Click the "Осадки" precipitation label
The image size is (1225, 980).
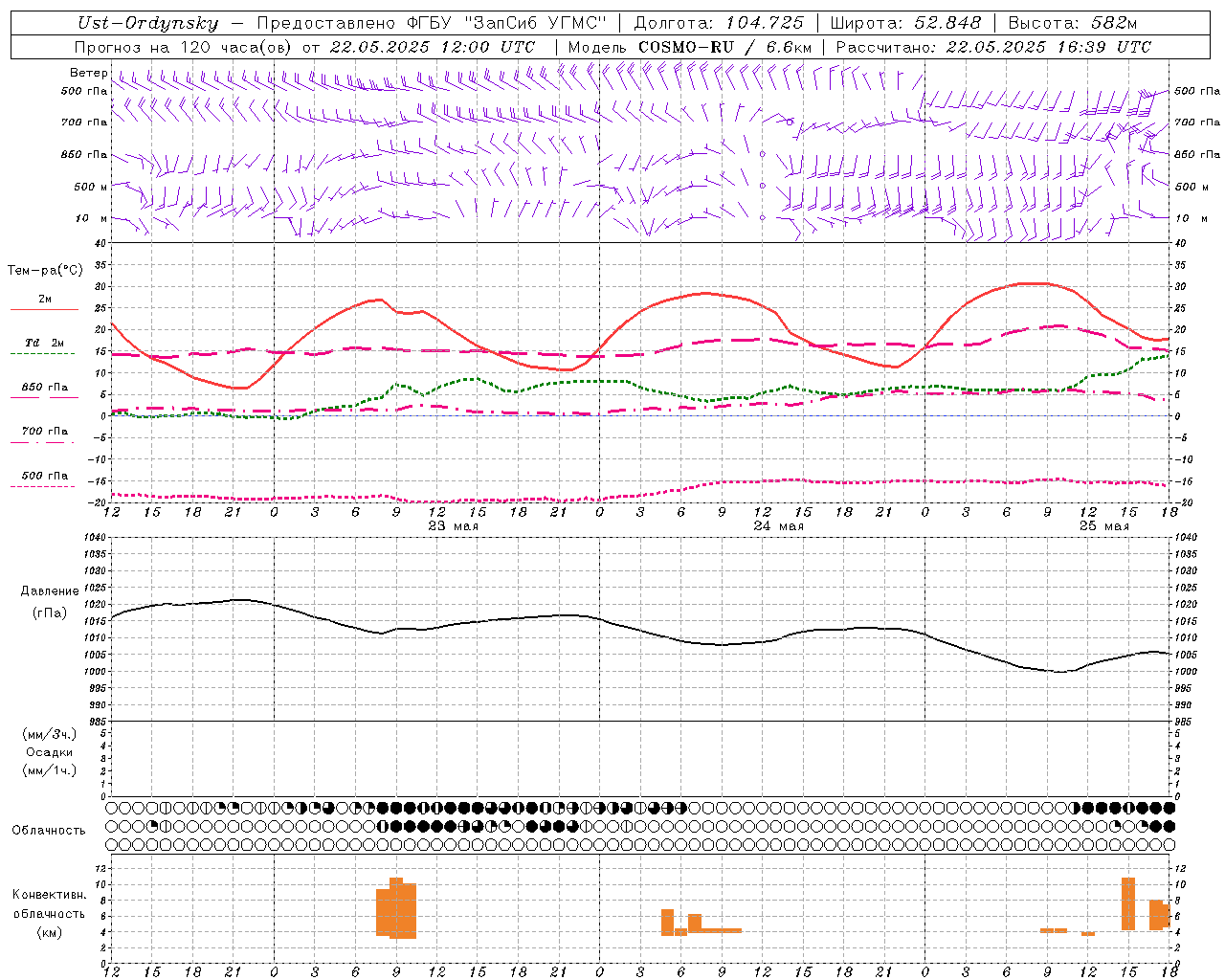click(50, 752)
